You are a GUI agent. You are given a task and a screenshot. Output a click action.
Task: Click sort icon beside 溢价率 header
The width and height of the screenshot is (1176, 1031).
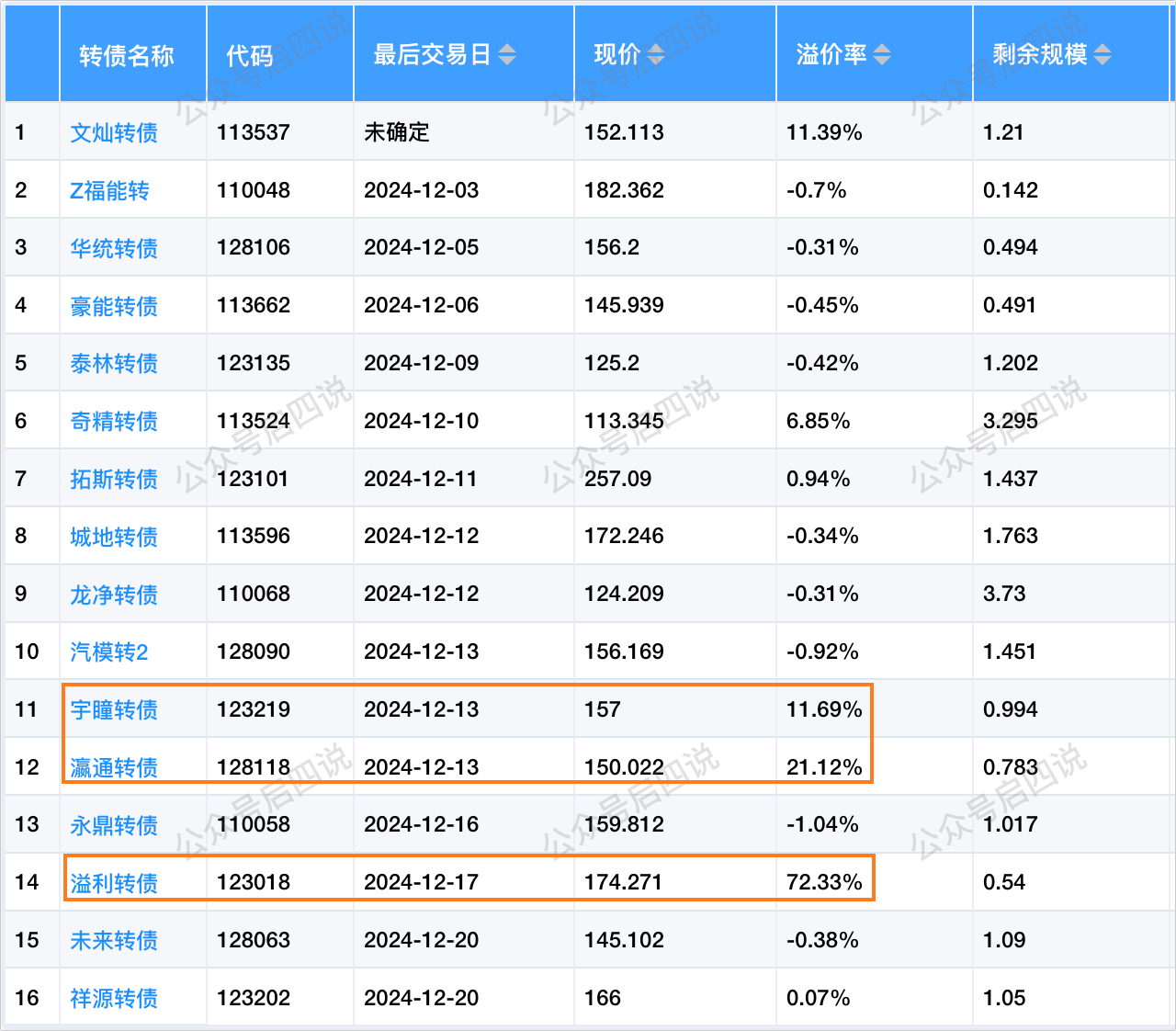pos(882,55)
